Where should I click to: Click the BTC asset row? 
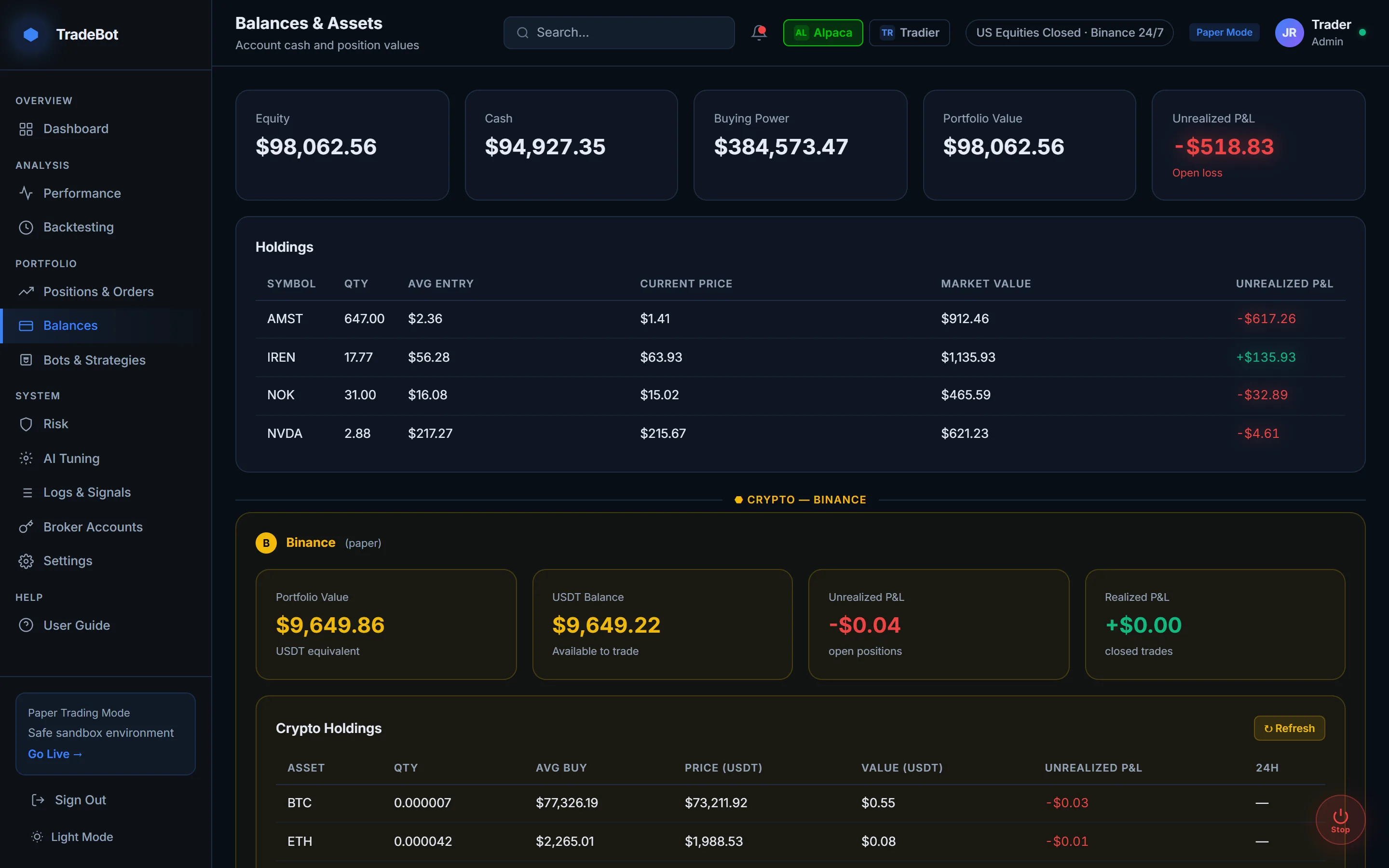click(800, 803)
